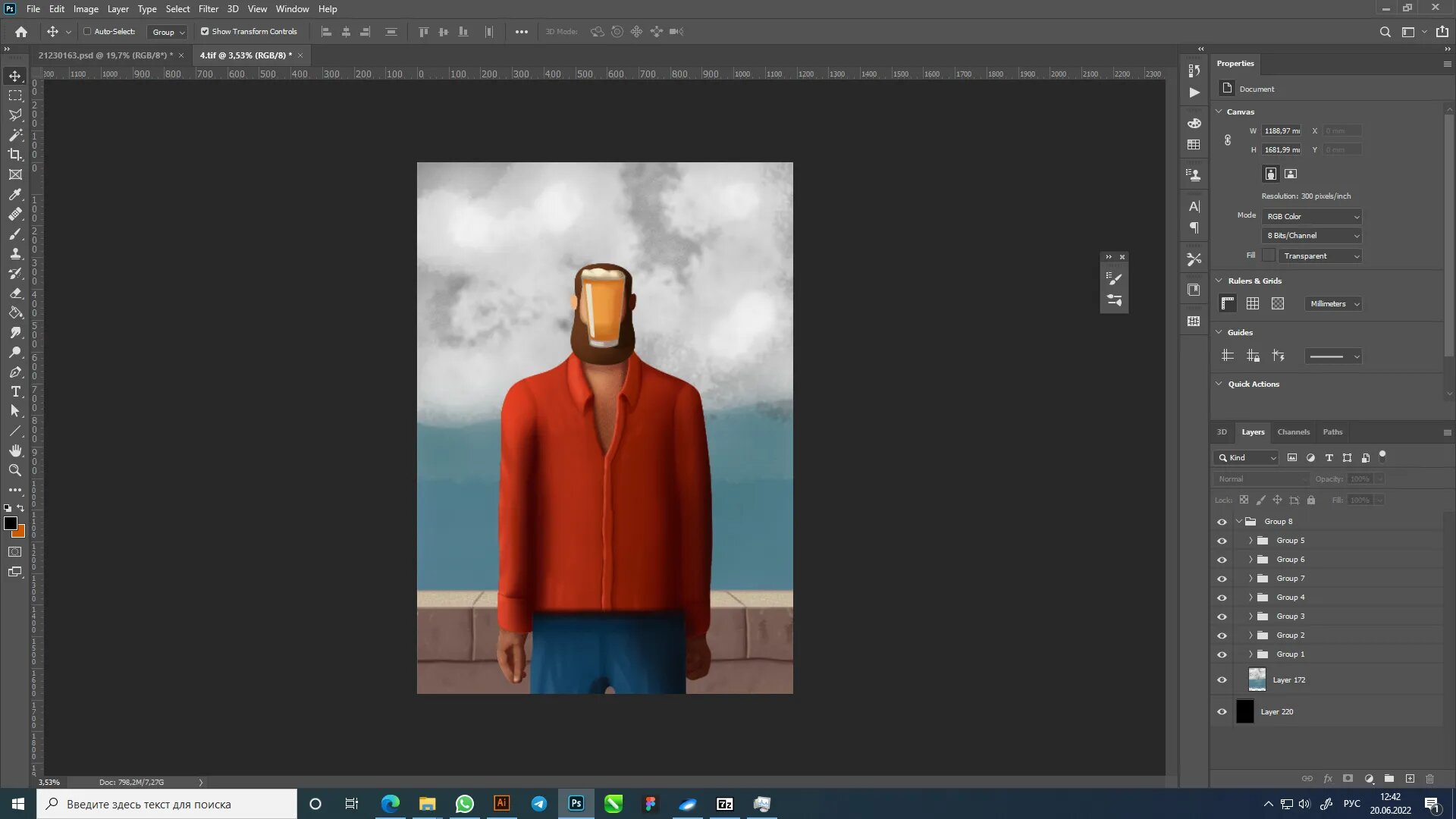Screen dimensions: 1456x819
Task: Open the Image menu
Action: click(86, 9)
